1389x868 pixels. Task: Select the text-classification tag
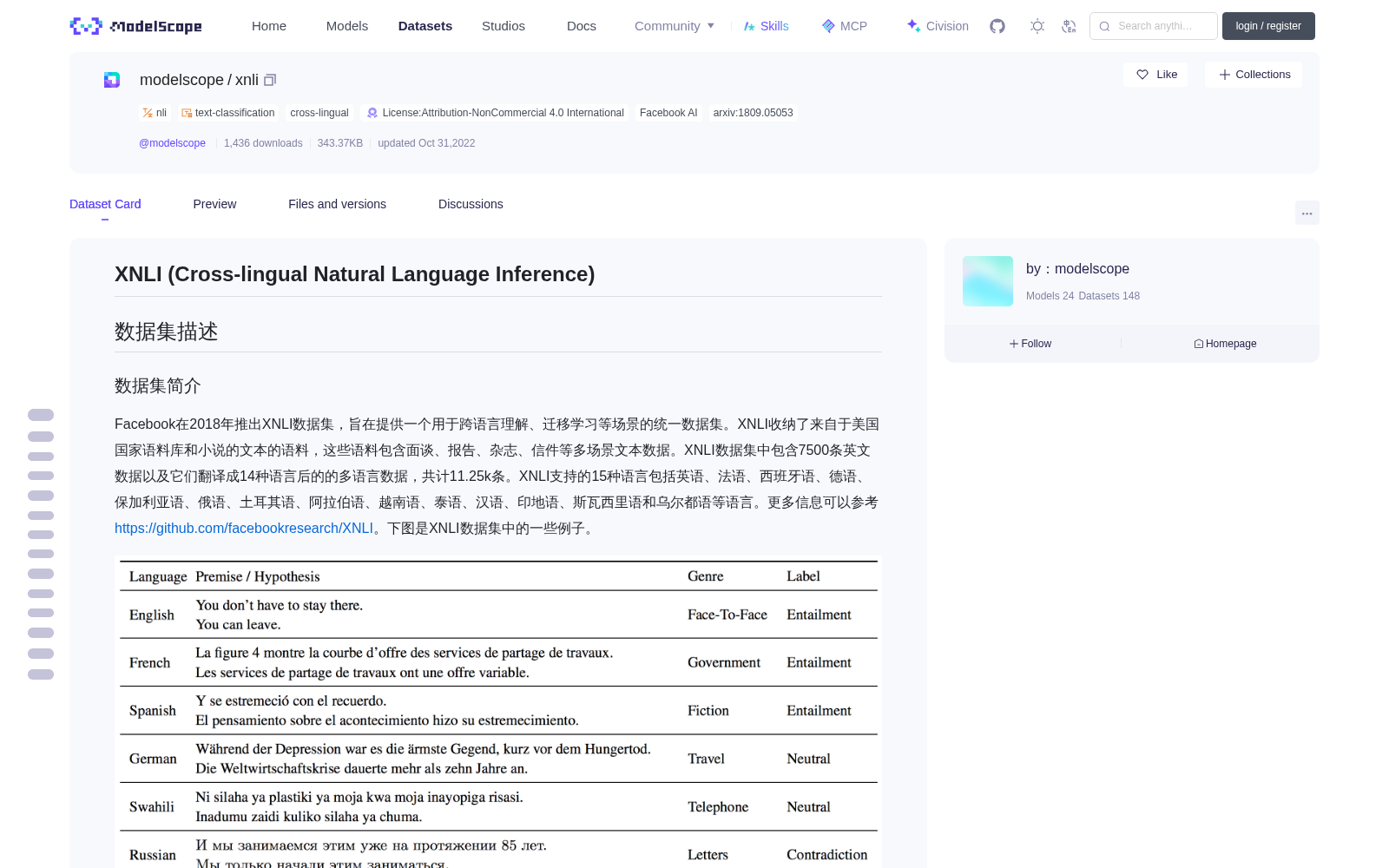click(x=227, y=113)
